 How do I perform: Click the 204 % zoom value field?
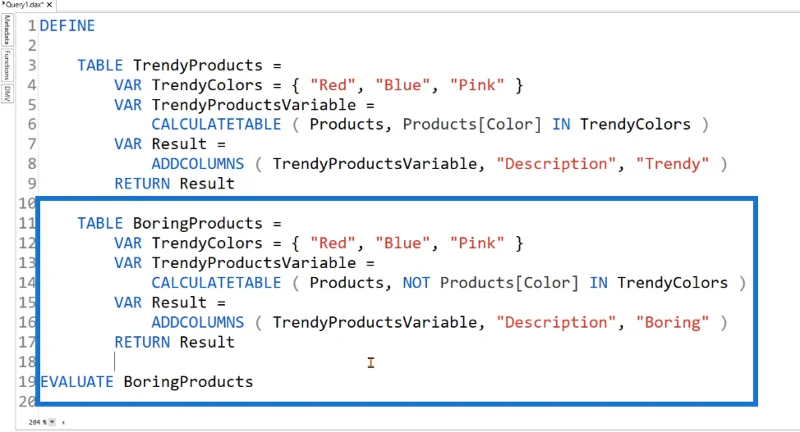38,422
